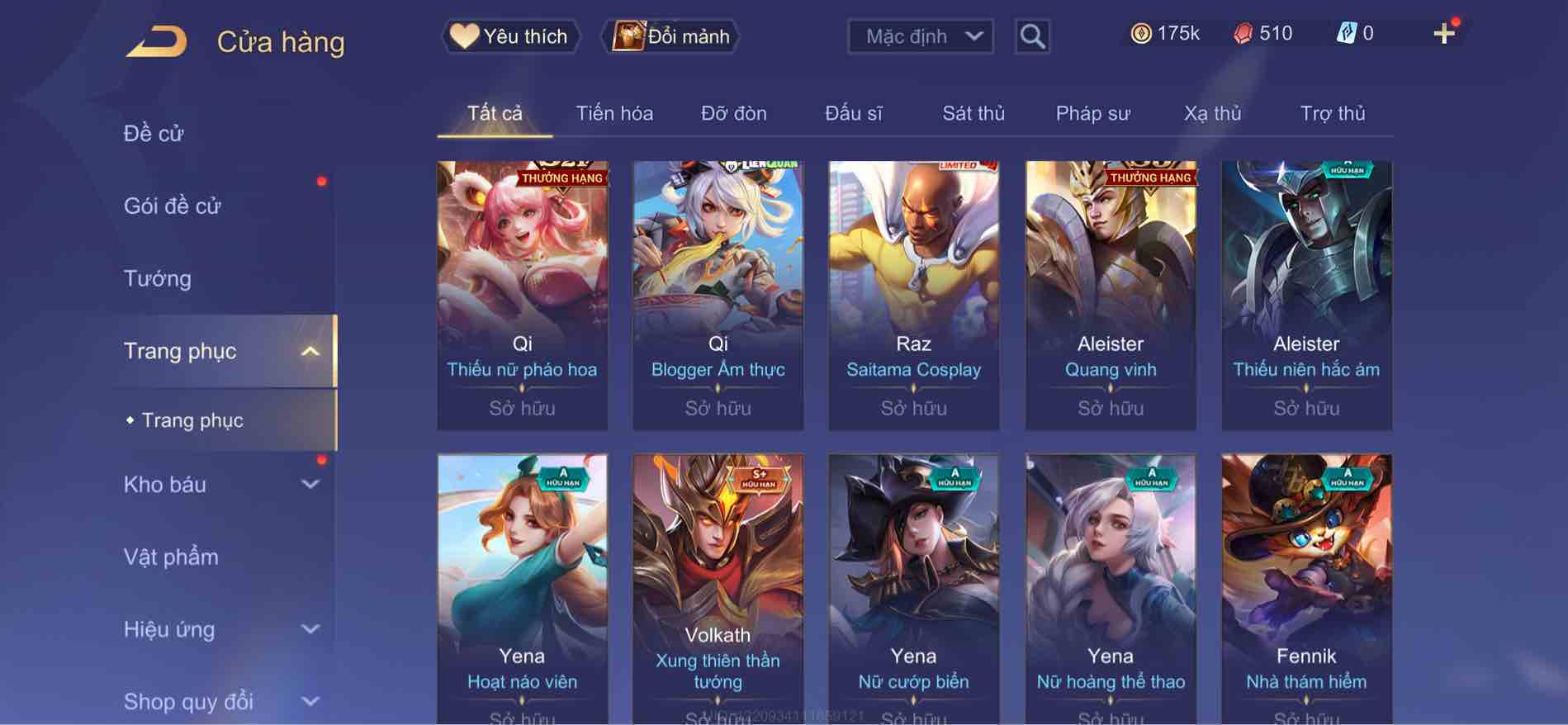Viewport: 1568px width, 725px height.
Task: Click the red gem currency icon
Action: tap(1243, 34)
